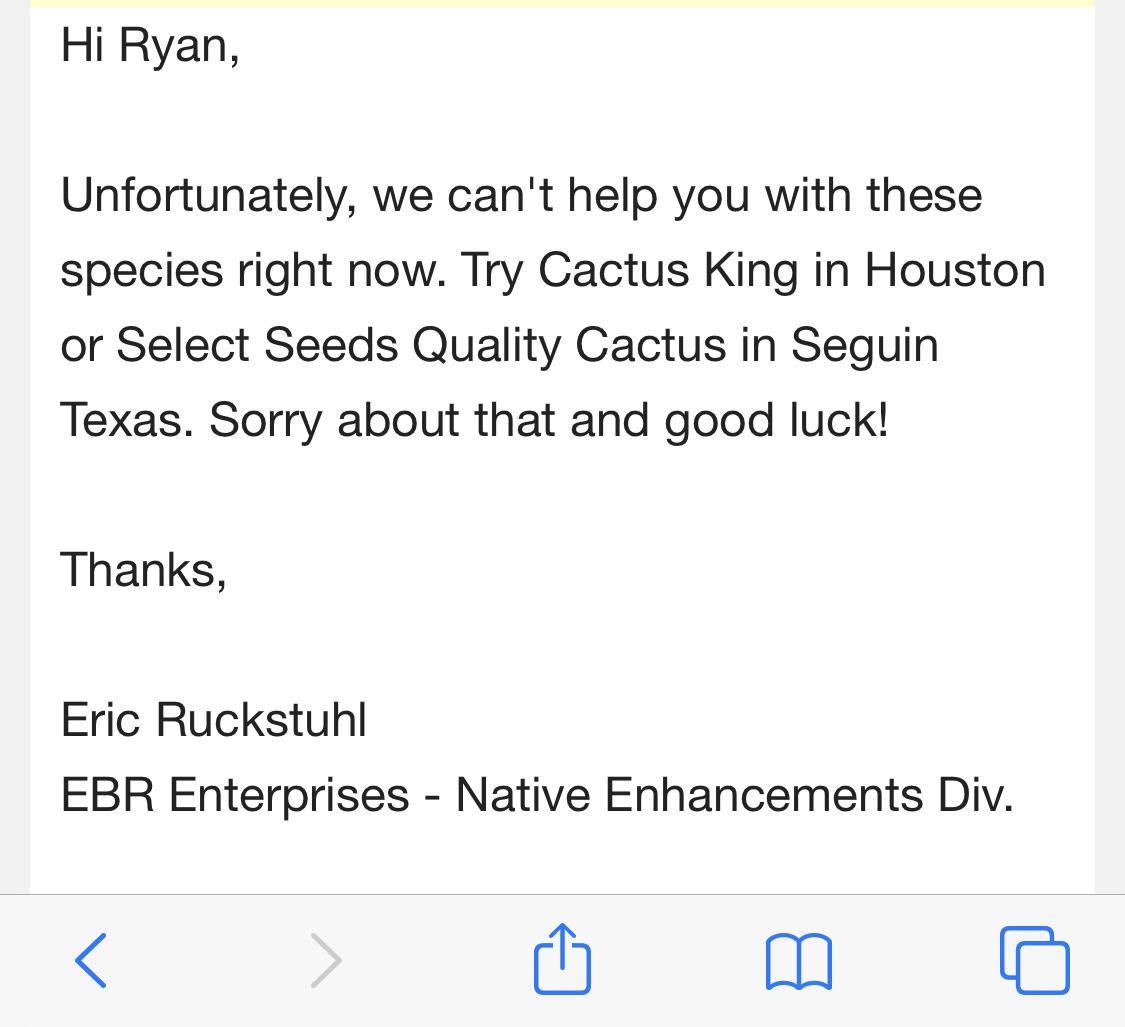1125x1027 pixels.
Task: Open the share sheet icon
Action: (562, 959)
